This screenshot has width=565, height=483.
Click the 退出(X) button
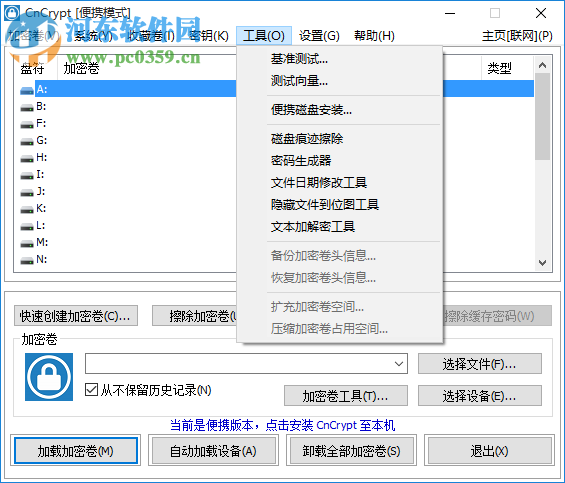(x=489, y=451)
